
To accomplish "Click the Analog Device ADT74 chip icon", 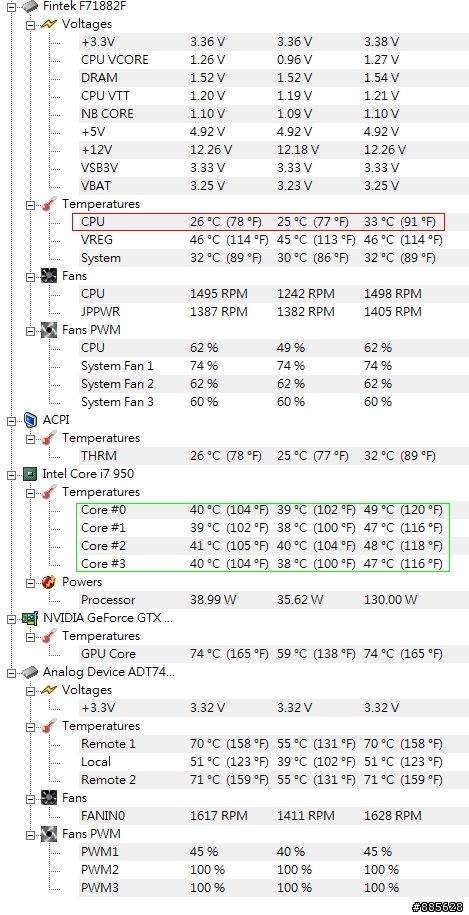I will pos(30,672).
